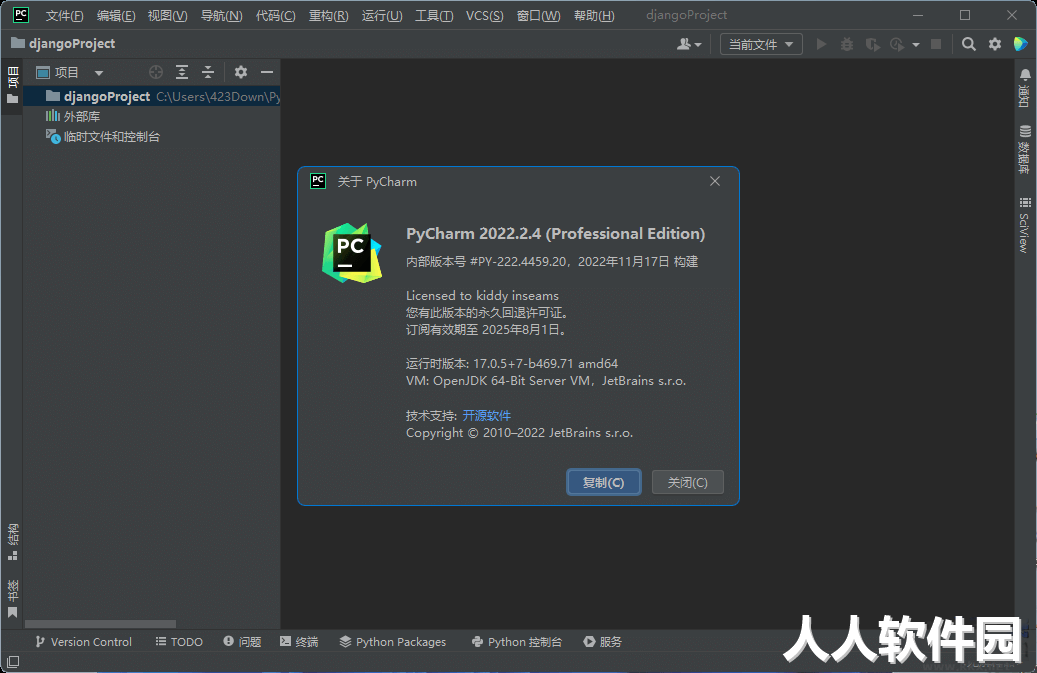Open the 数据库 tool window side tab

(x=1024, y=149)
